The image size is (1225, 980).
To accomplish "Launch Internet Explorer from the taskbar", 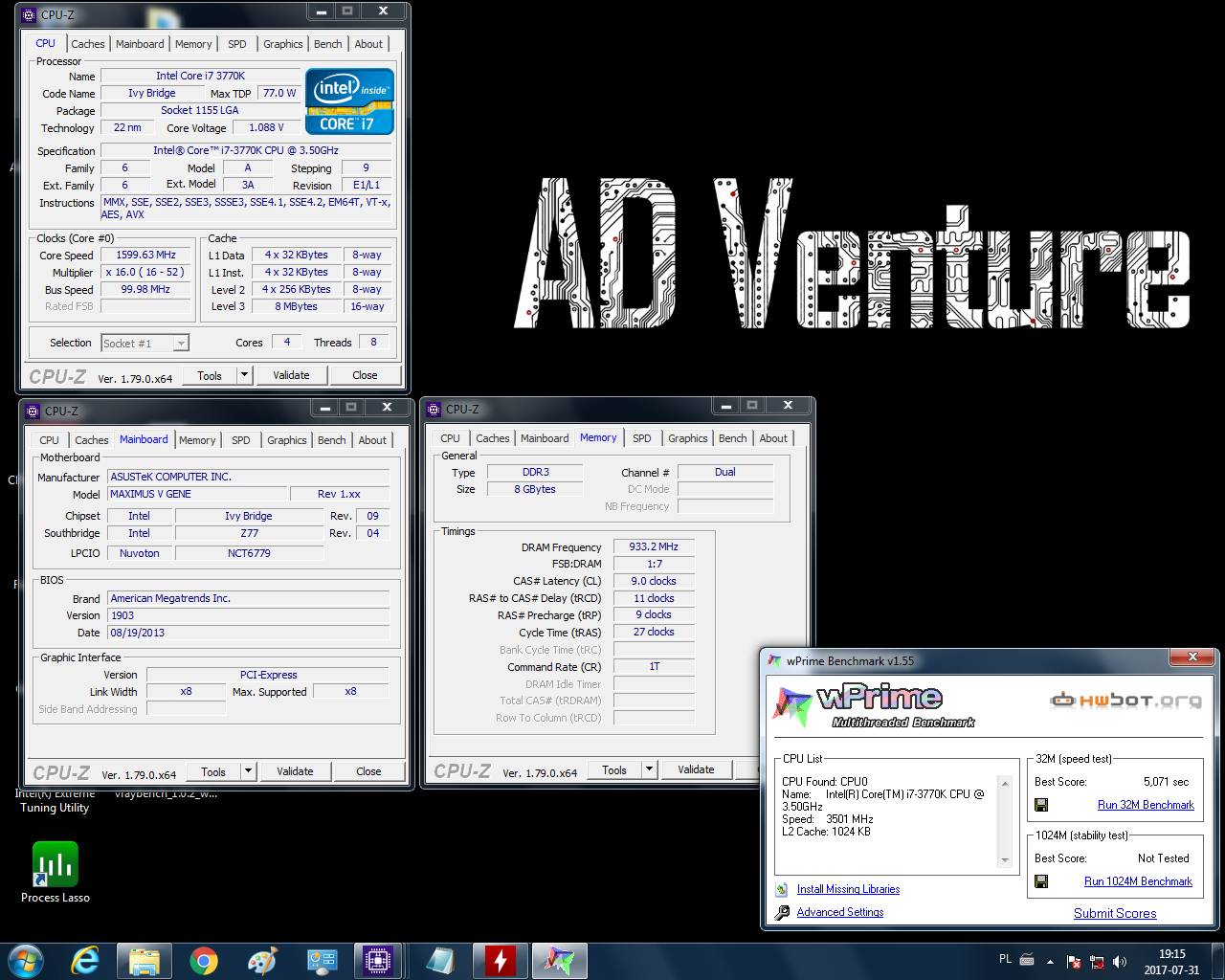I will tap(86, 960).
